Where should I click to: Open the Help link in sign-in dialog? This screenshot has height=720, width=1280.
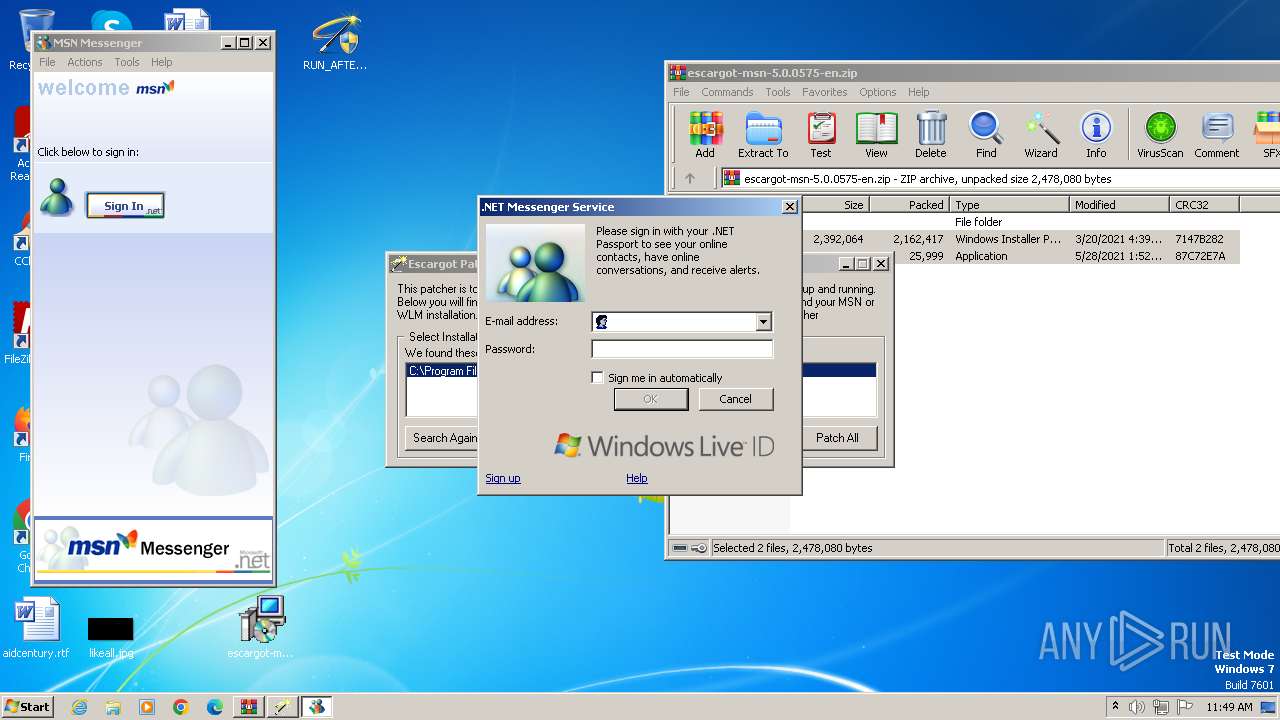click(x=637, y=478)
